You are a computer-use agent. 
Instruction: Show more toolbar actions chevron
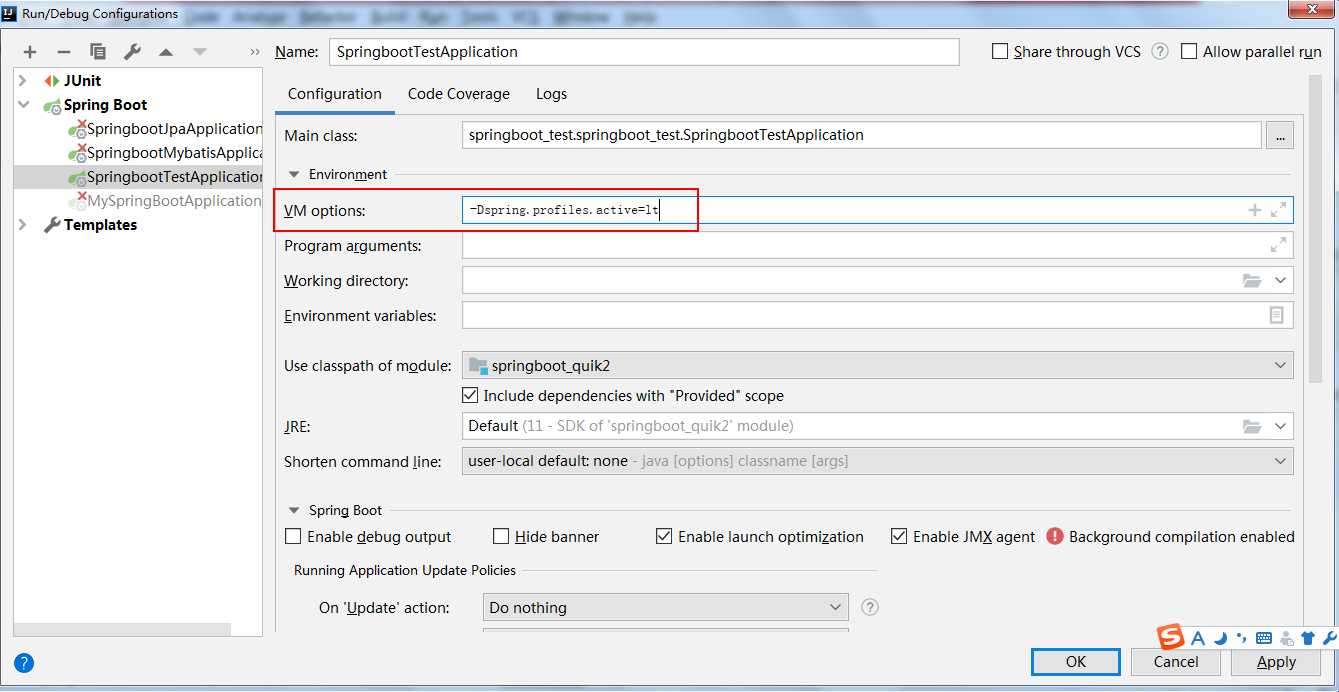click(x=255, y=52)
